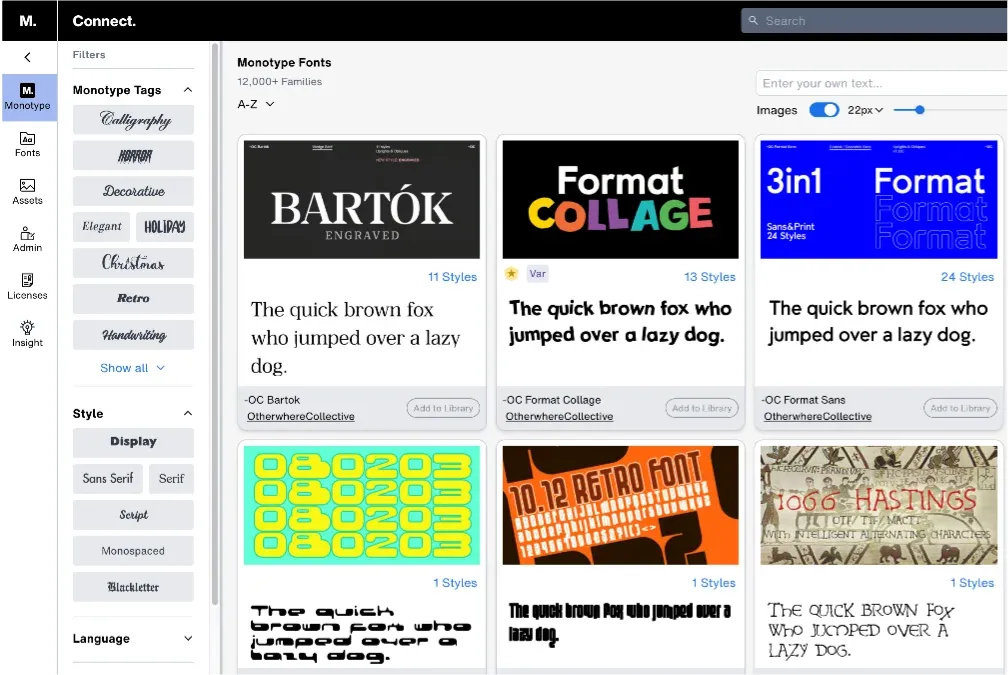The image size is (1008, 675).
Task: Filter by Calligraphy tag
Action: click(133, 120)
